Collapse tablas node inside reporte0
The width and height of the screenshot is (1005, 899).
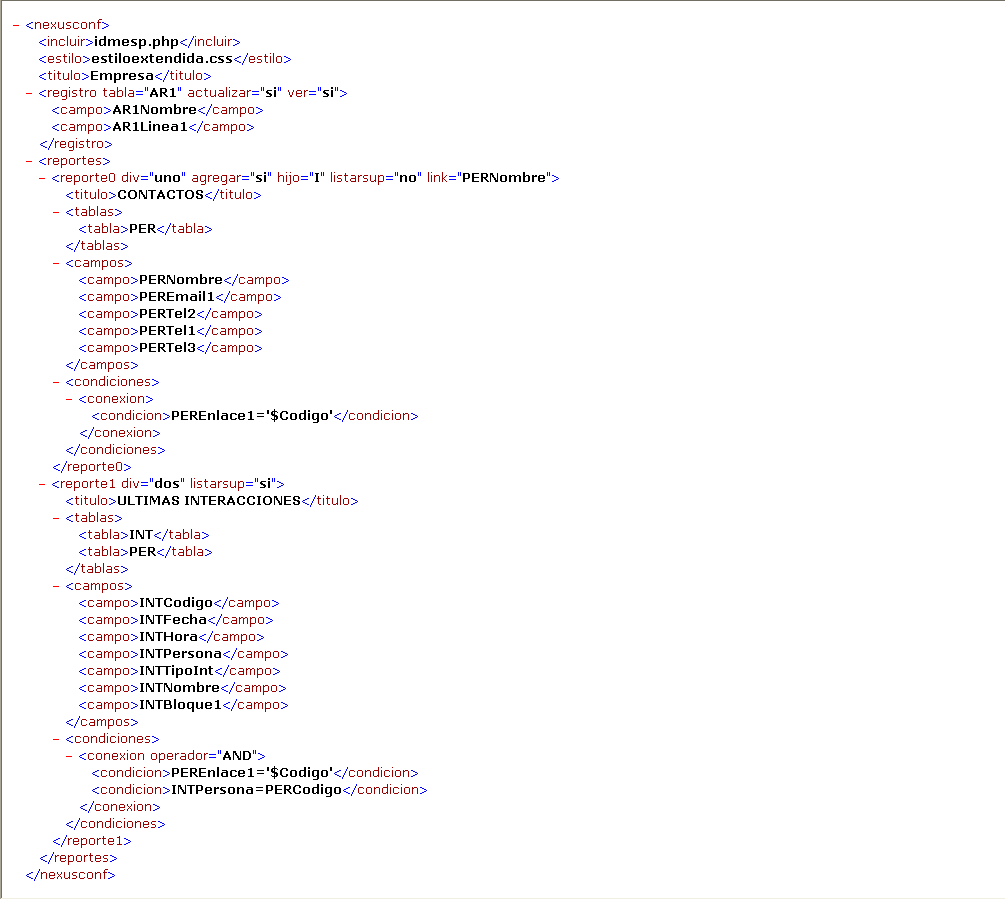pos(55,211)
